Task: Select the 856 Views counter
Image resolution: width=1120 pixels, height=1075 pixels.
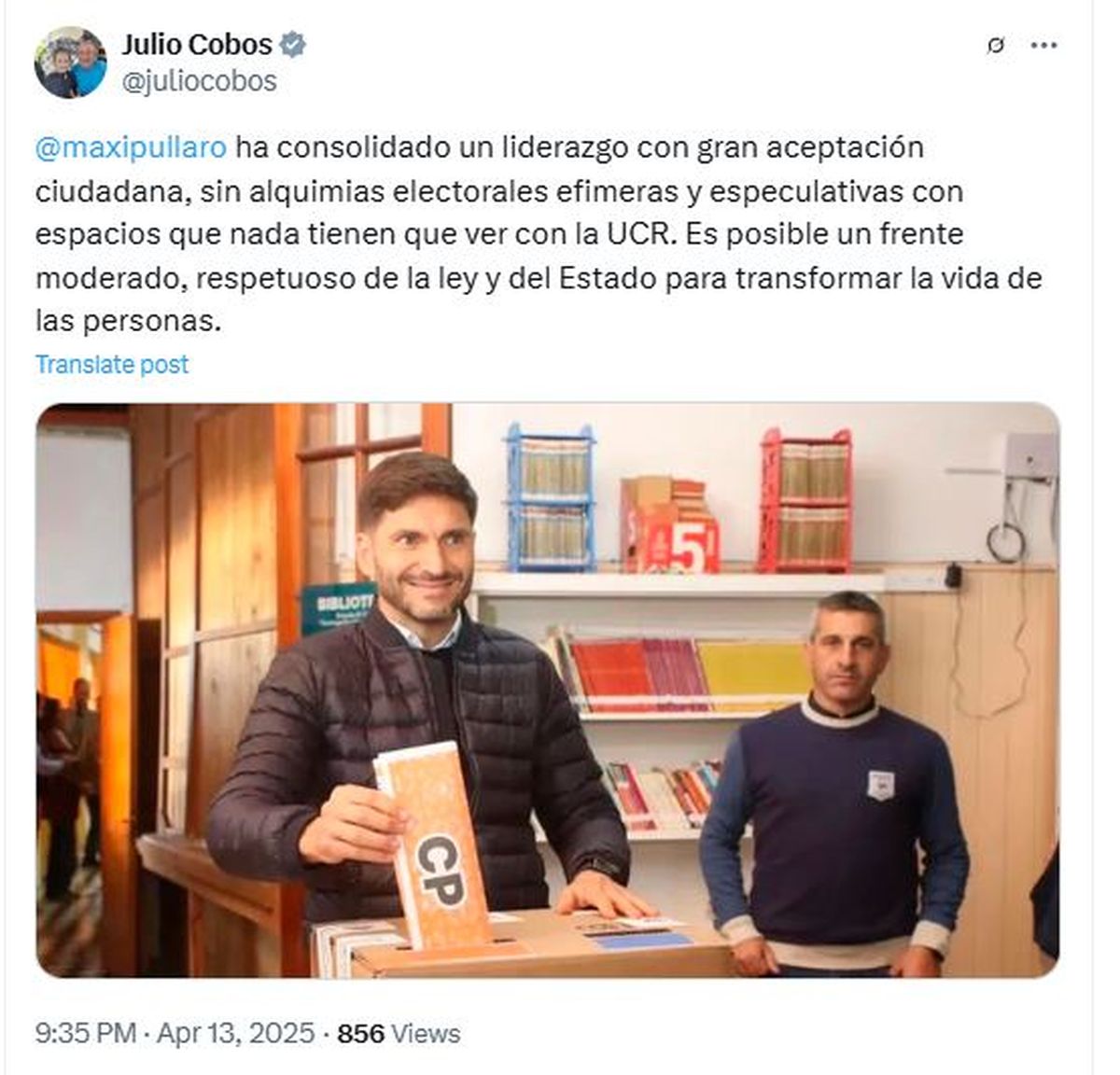Action: click(x=399, y=1034)
